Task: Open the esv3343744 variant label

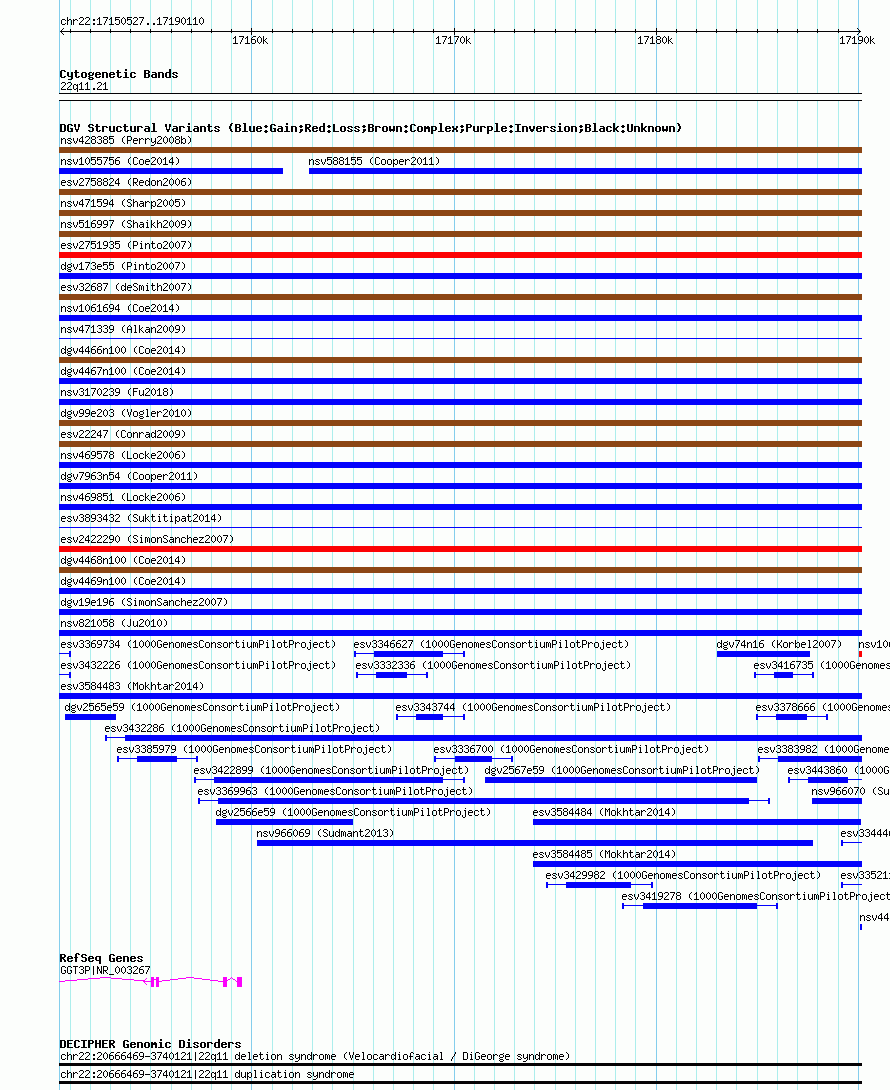Action: (x=533, y=707)
